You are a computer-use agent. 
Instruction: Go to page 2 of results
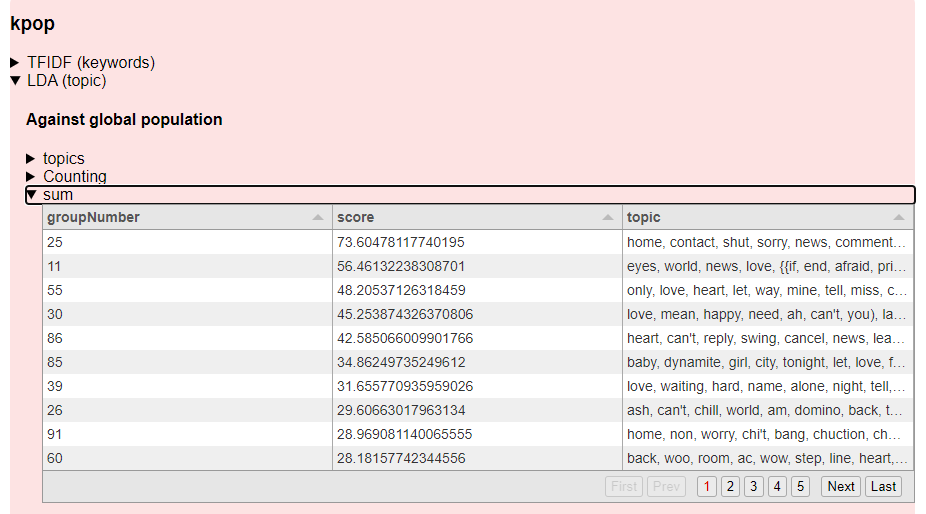pyautogui.click(x=731, y=486)
